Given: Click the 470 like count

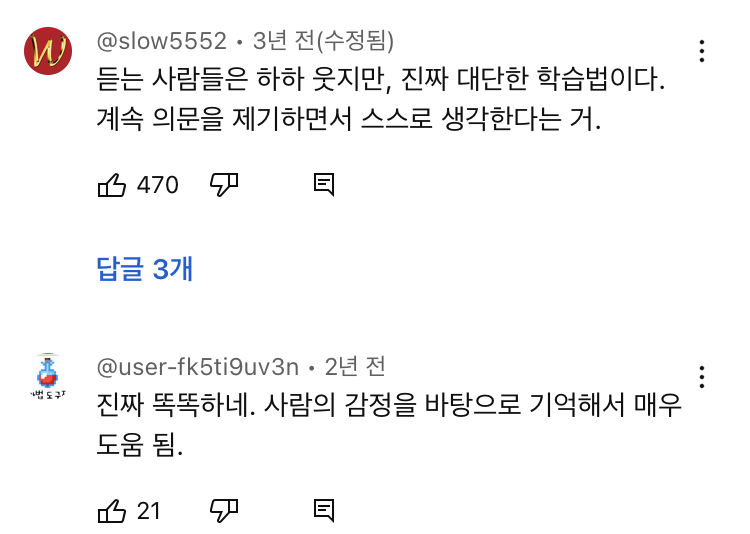Looking at the screenshot, I should point(157,185).
